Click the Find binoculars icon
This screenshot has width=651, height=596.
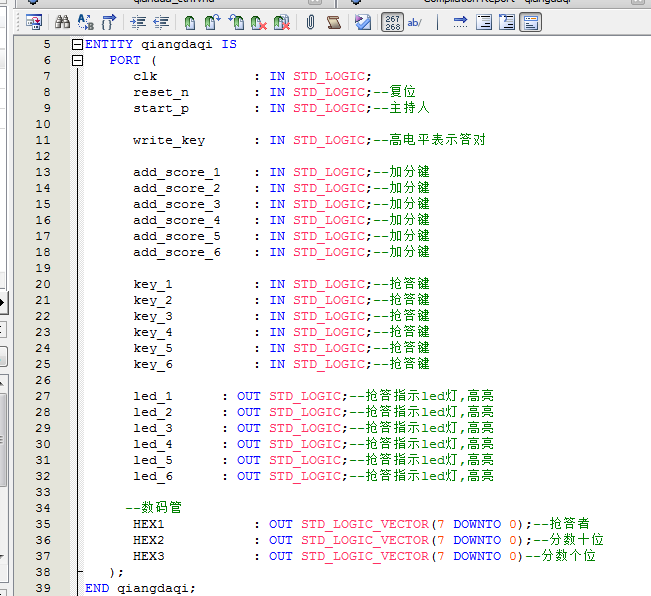(x=62, y=22)
